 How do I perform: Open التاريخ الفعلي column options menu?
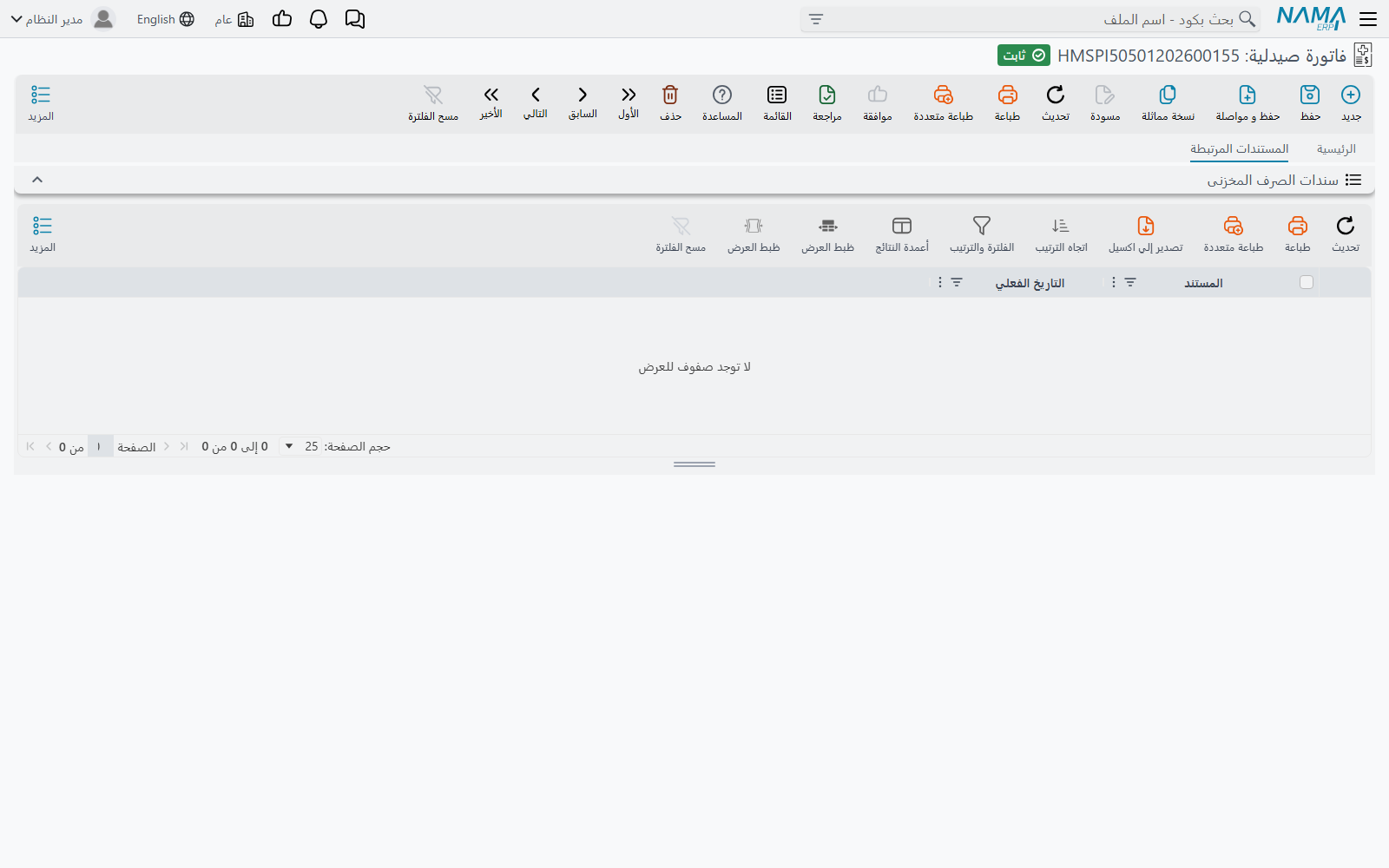click(x=940, y=282)
